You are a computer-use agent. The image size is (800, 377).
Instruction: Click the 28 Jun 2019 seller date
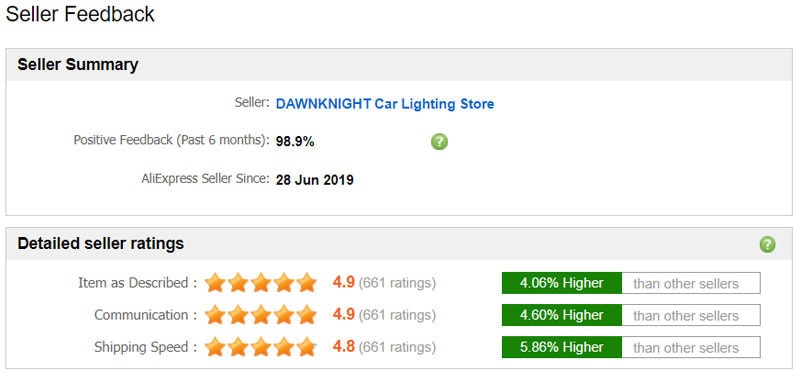pyautogui.click(x=315, y=180)
